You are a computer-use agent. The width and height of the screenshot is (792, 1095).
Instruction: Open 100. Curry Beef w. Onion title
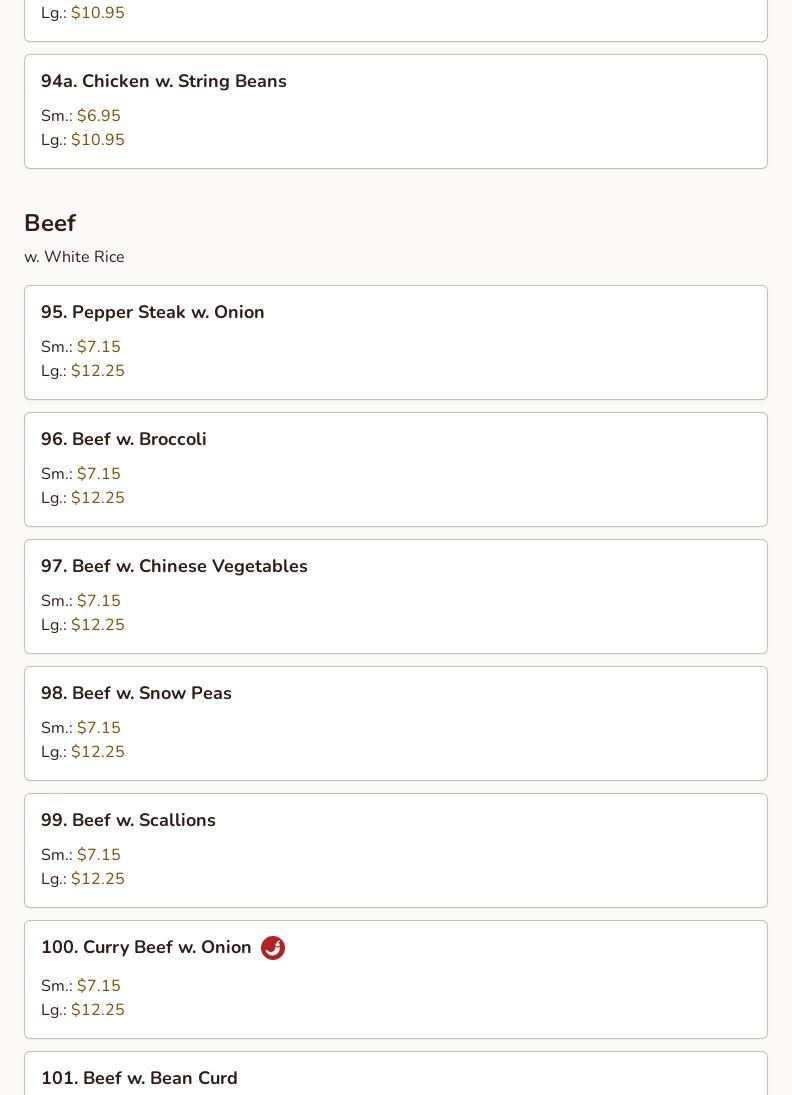[146, 947]
